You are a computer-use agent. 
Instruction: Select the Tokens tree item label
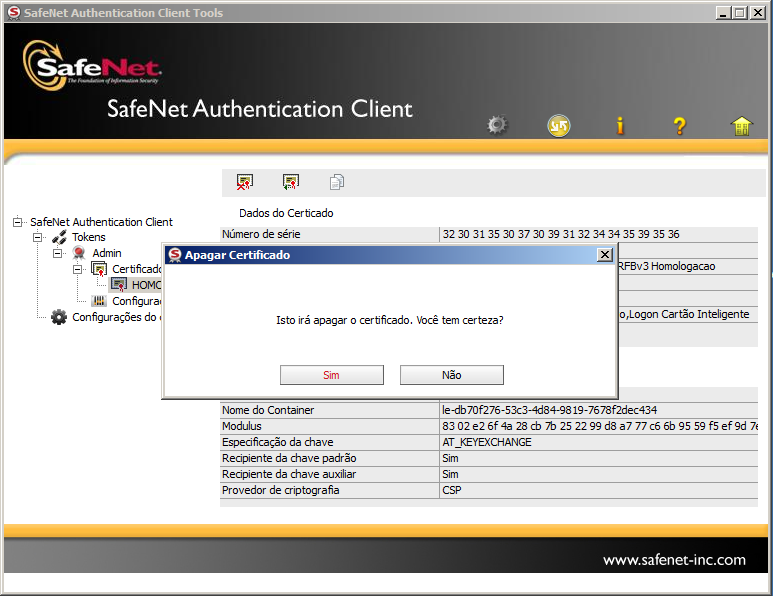click(x=89, y=237)
